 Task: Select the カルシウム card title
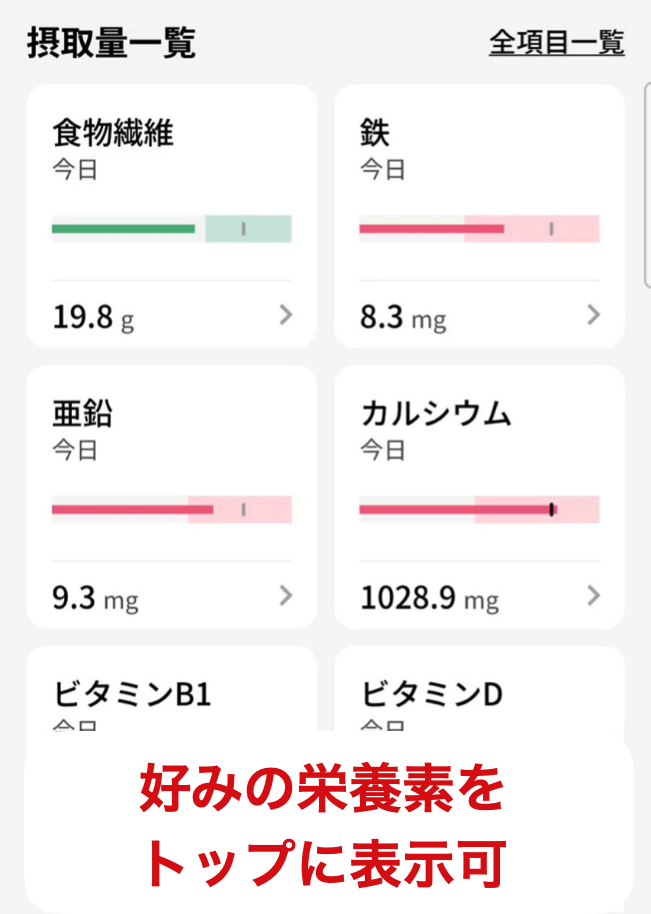coord(435,413)
